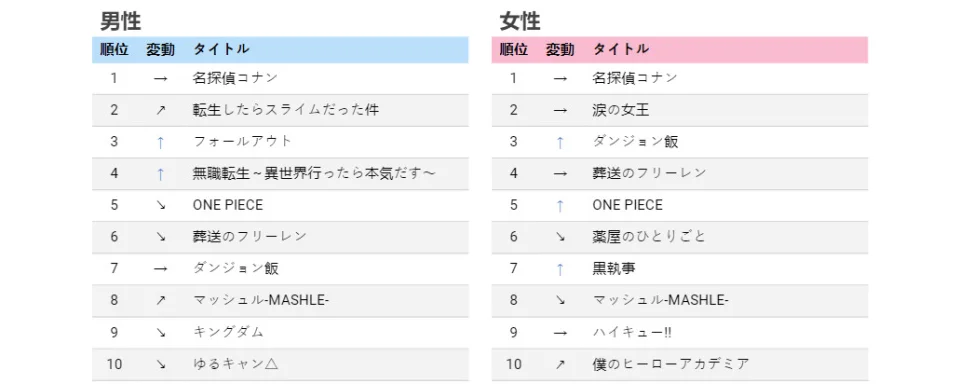Click blue up arrow beside women's ダンジョン飯

(x=560, y=142)
